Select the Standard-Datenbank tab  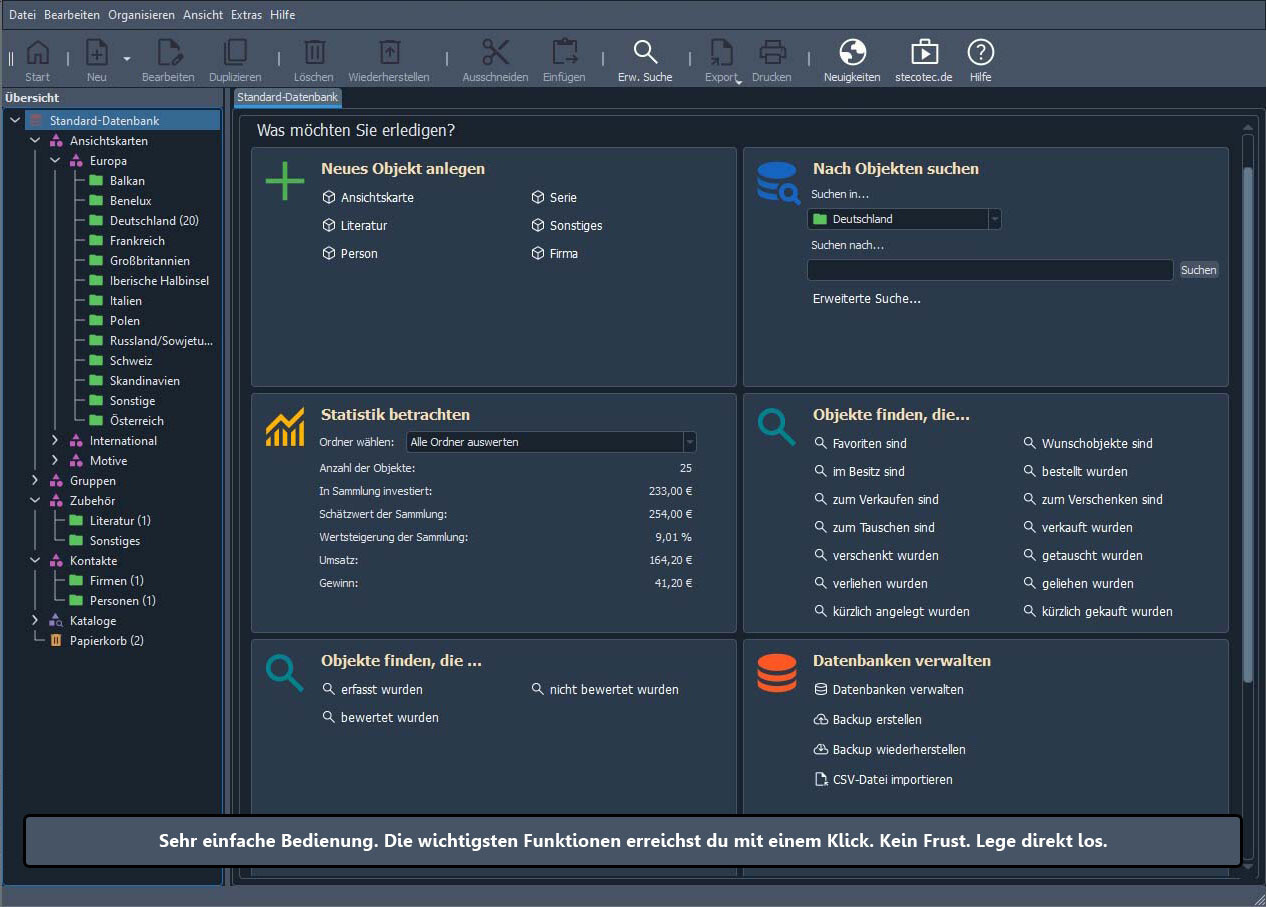point(287,97)
